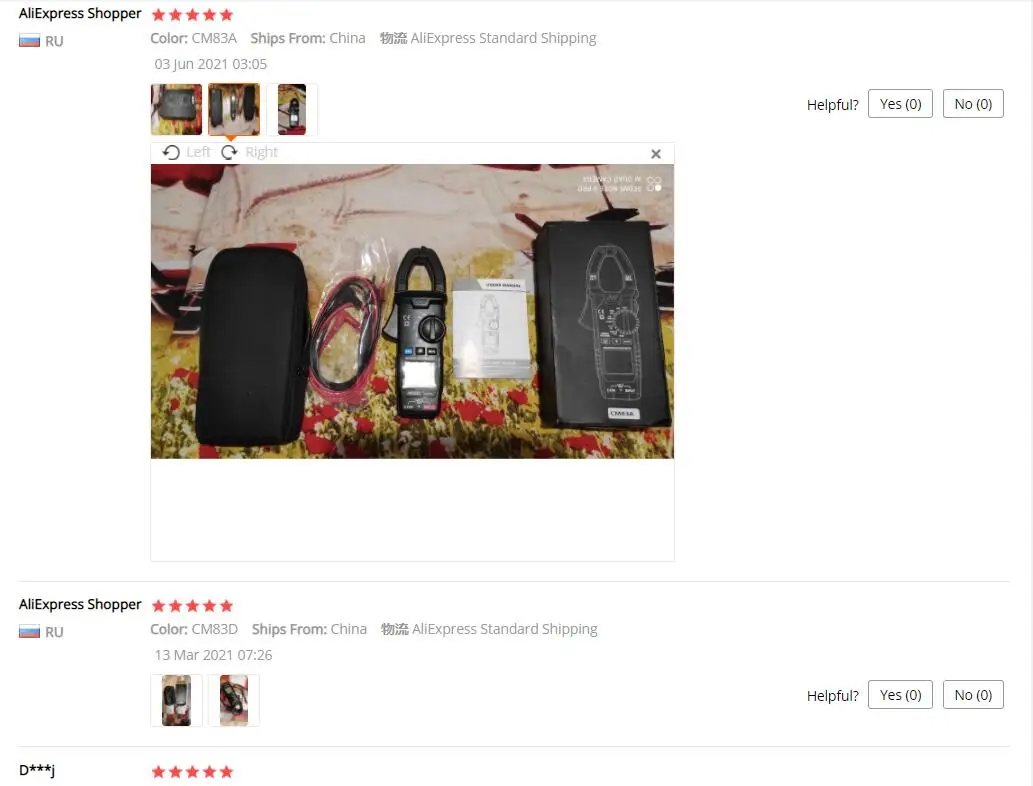Open first thumbnail of the CM83A review
The height and width of the screenshot is (786, 1033).
pos(177,109)
